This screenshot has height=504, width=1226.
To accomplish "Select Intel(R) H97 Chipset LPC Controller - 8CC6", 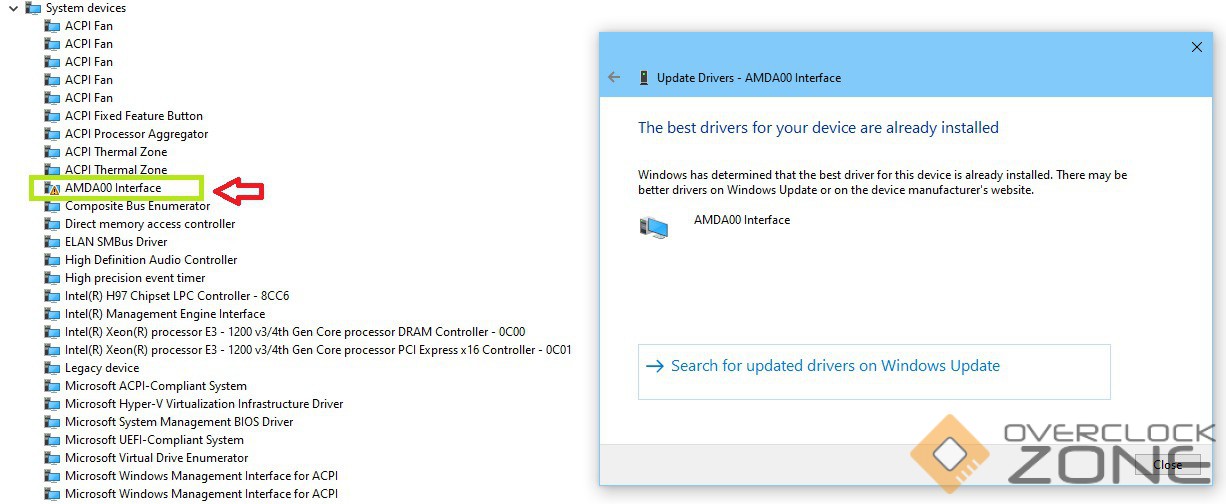I will click(x=177, y=296).
